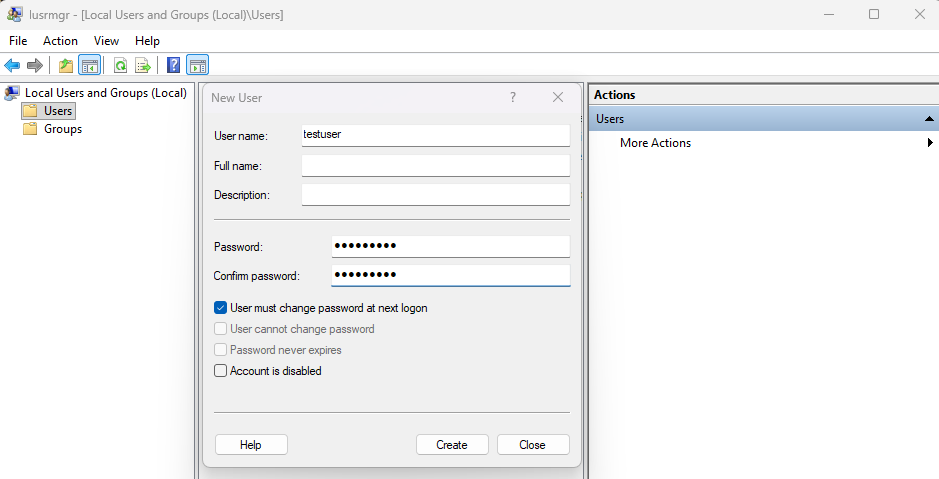This screenshot has height=479, width=939.
Task: Close the New User dialog with X
Action: [x=558, y=97]
